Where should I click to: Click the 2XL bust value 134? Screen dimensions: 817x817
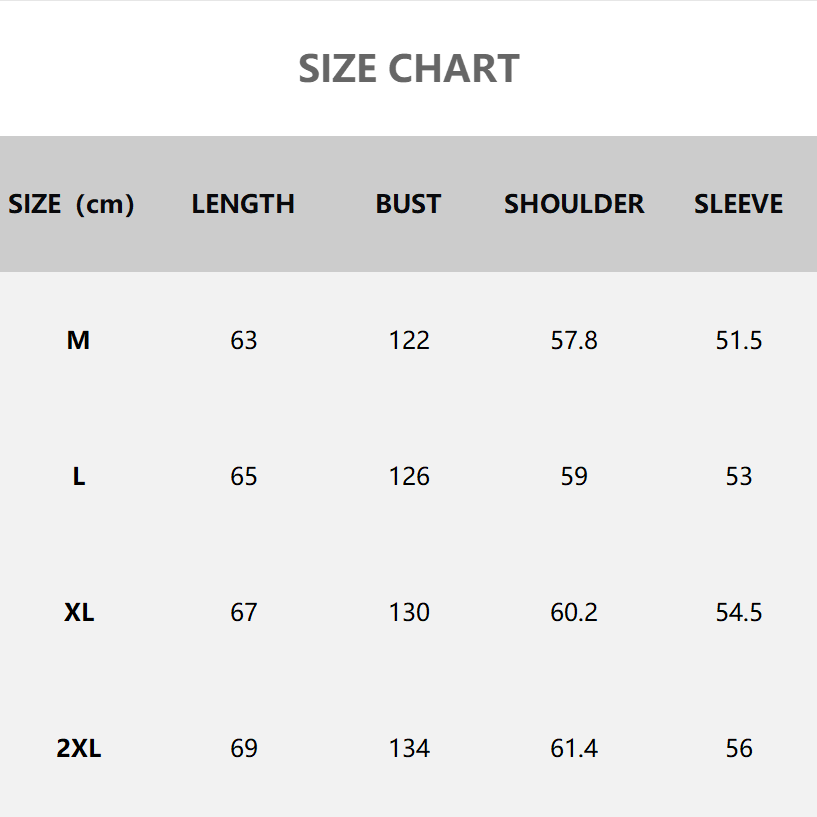tap(409, 749)
